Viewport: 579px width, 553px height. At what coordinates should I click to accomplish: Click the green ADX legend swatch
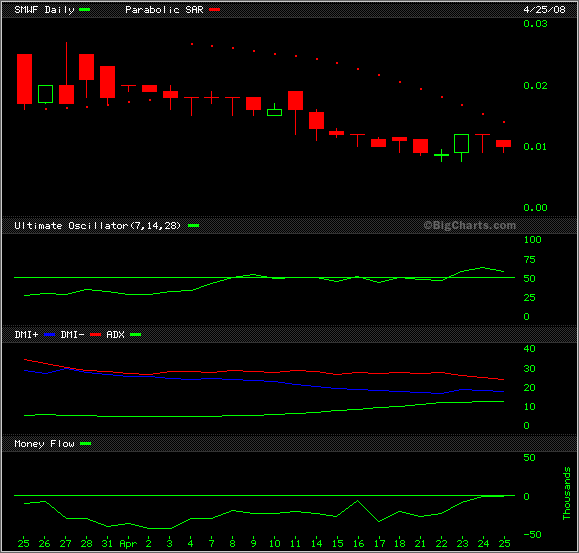136,335
